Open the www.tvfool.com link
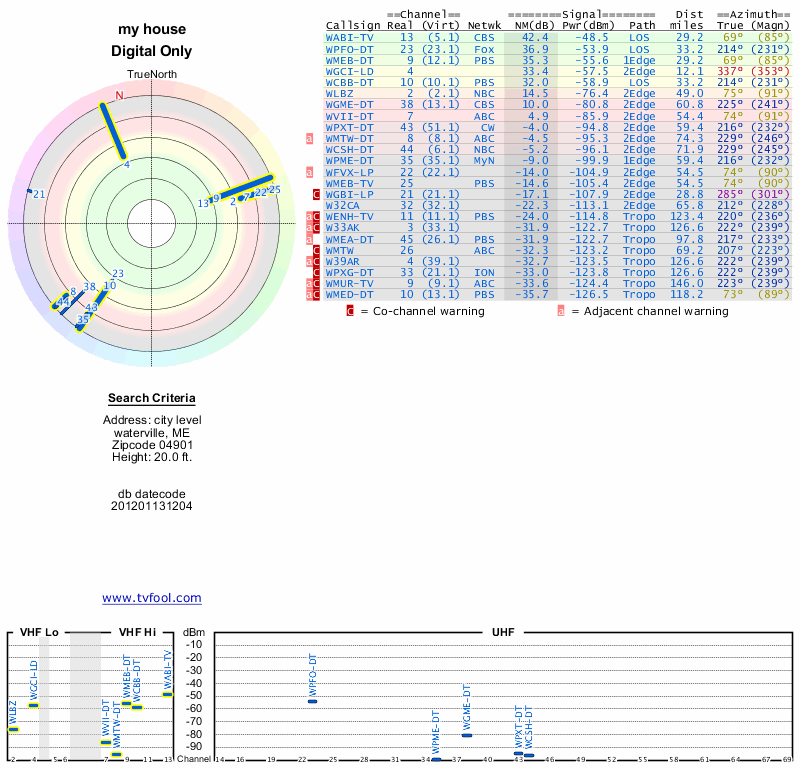800x768 pixels. coord(152,598)
